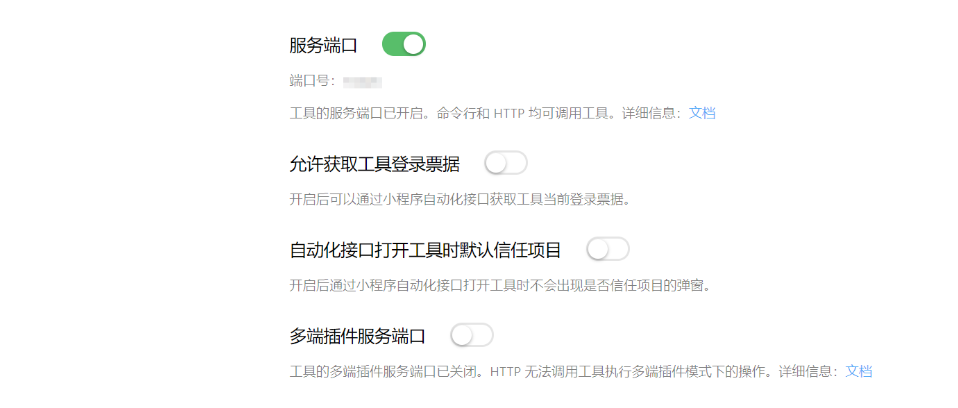Click the 允许获取工具登录票据 heading
The height and width of the screenshot is (408, 958).
click(374, 164)
